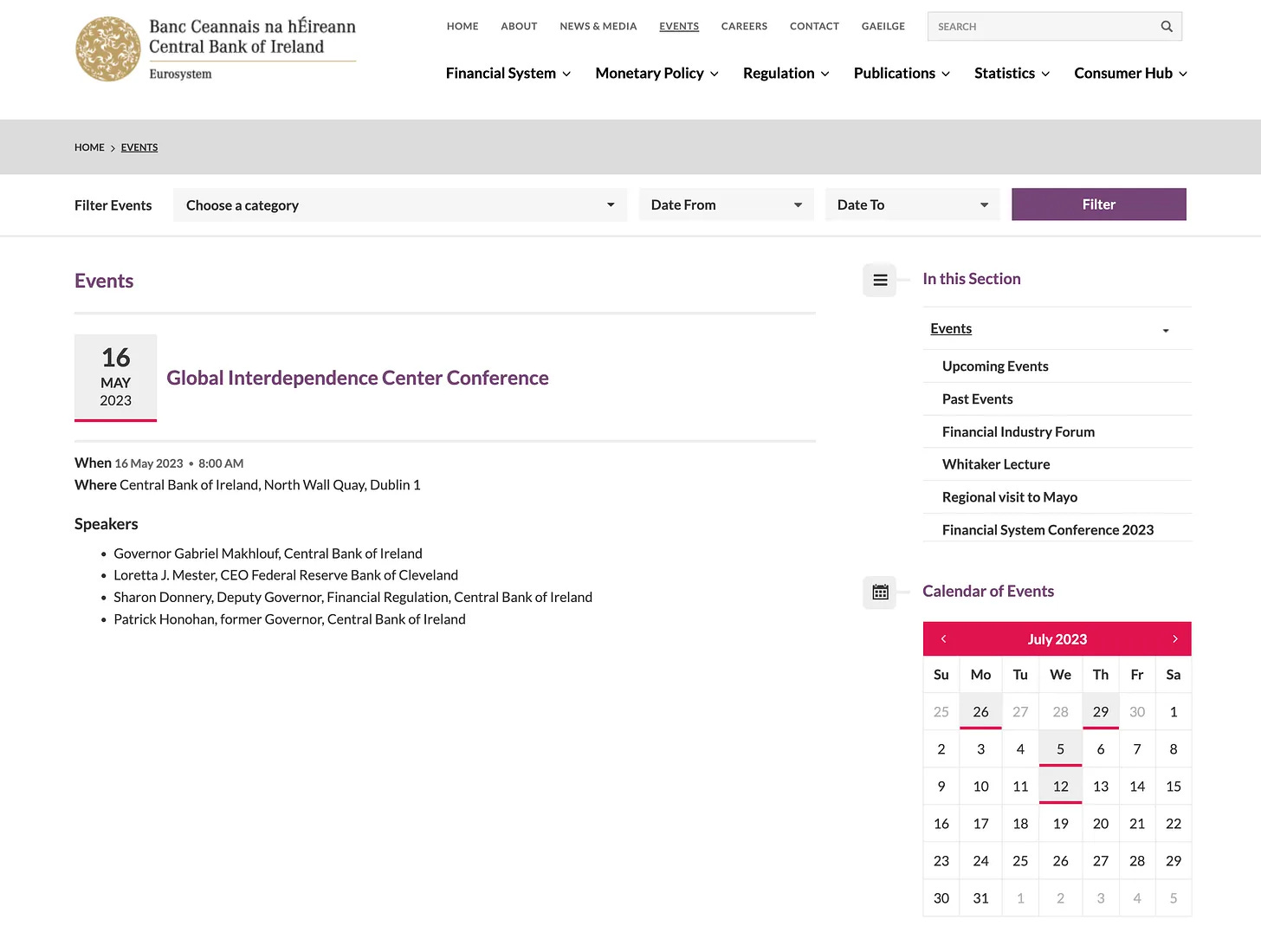Select July 19 in the calendar

(1060, 824)
